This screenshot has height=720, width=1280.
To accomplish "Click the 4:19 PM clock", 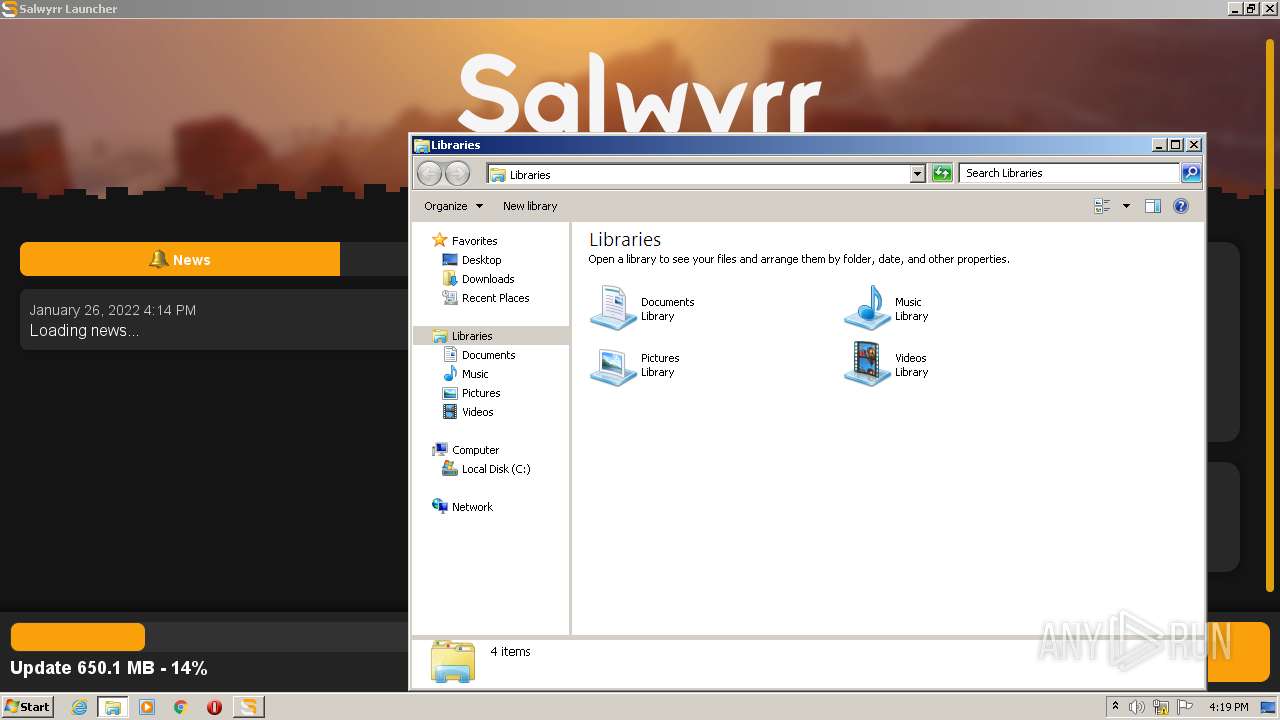I will click(1228, 707).
